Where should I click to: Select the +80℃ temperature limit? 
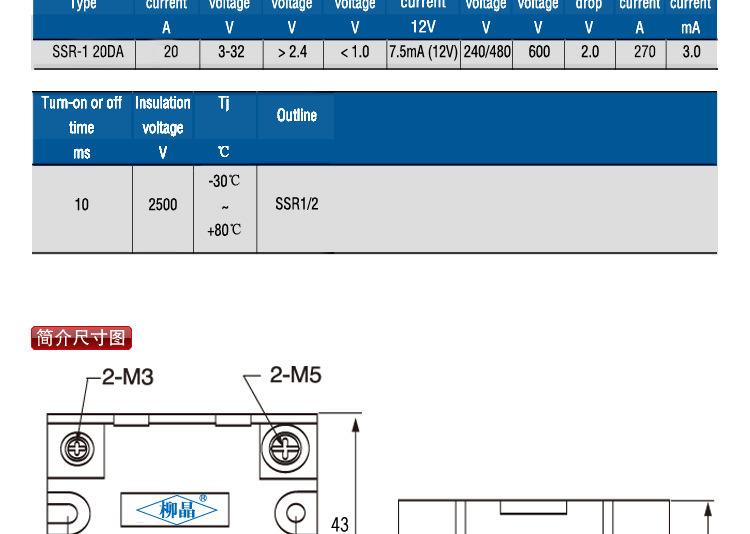pyautogui.click(x=224, y=230)
